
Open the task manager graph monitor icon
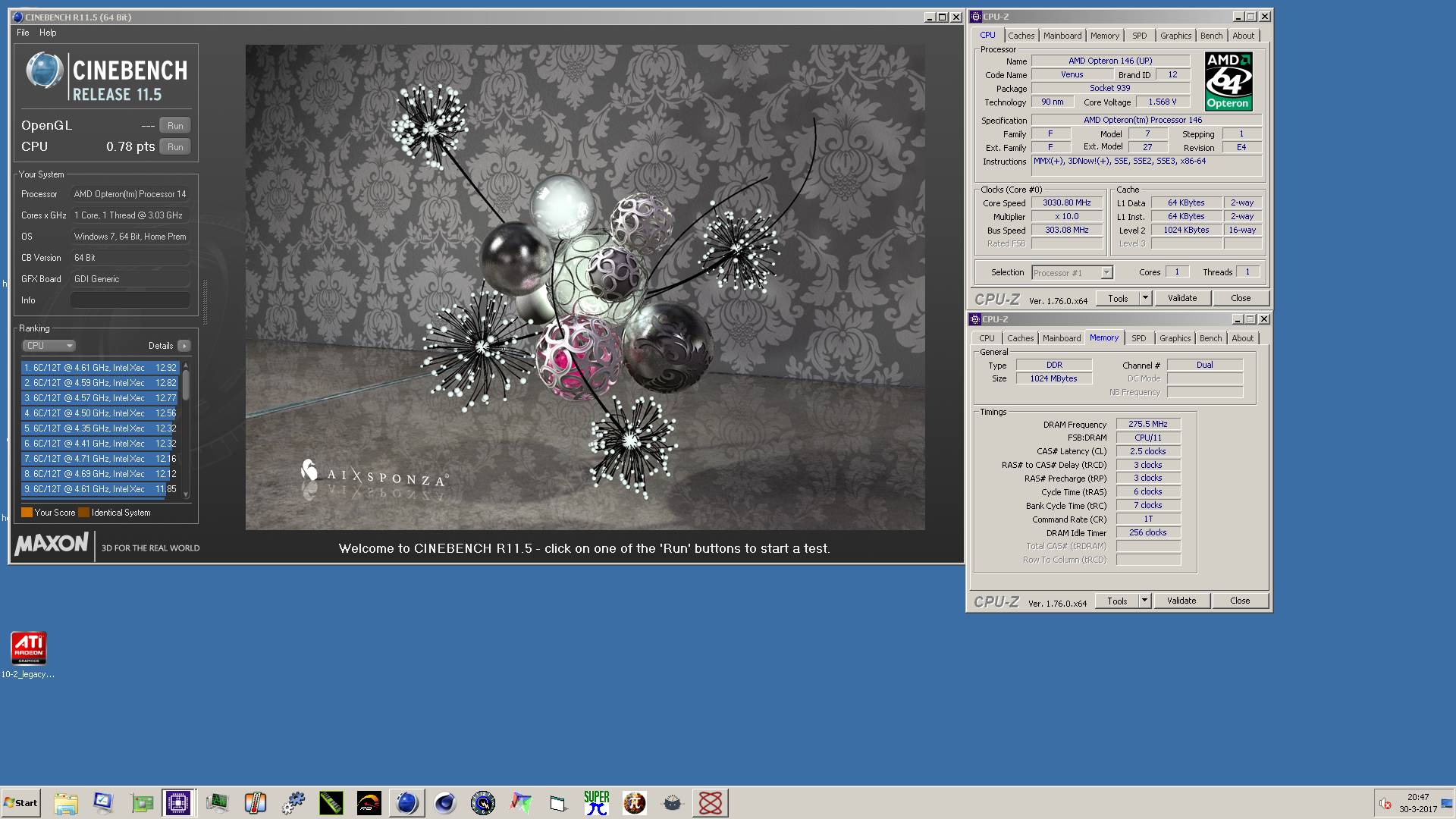click(x=218, y=803)
